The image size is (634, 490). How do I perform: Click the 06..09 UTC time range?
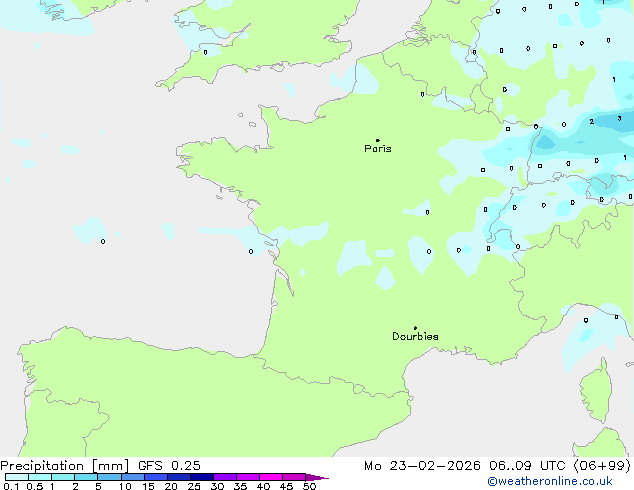coord(532,465)
